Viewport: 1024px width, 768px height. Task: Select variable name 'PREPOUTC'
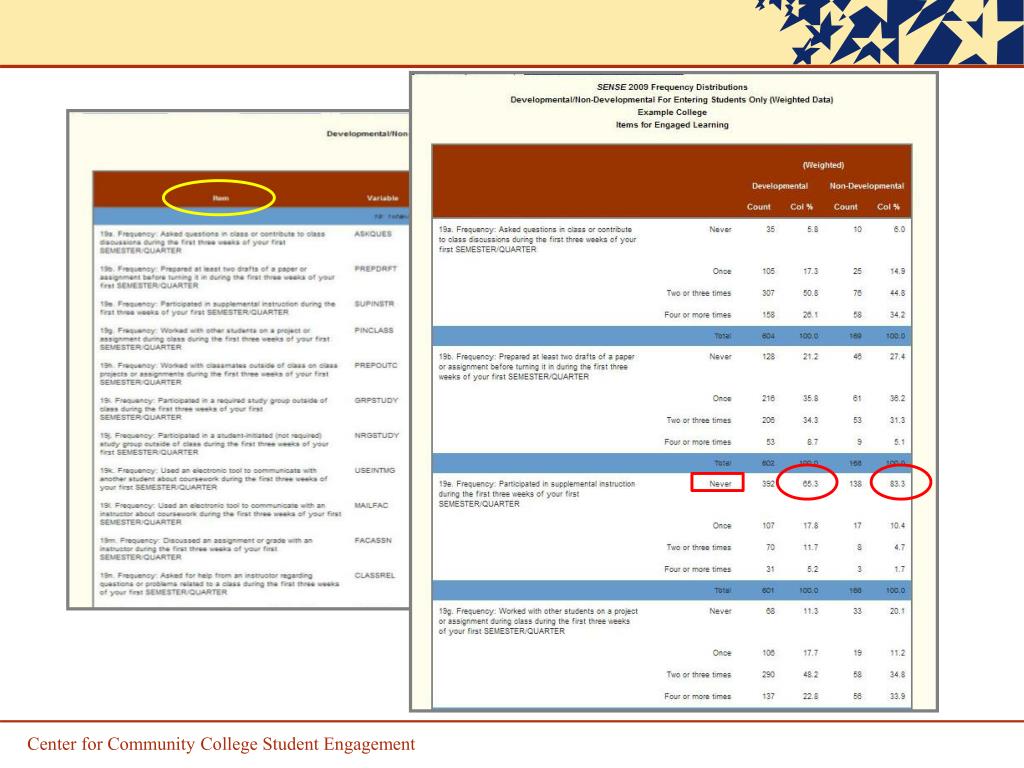point(376,366)
